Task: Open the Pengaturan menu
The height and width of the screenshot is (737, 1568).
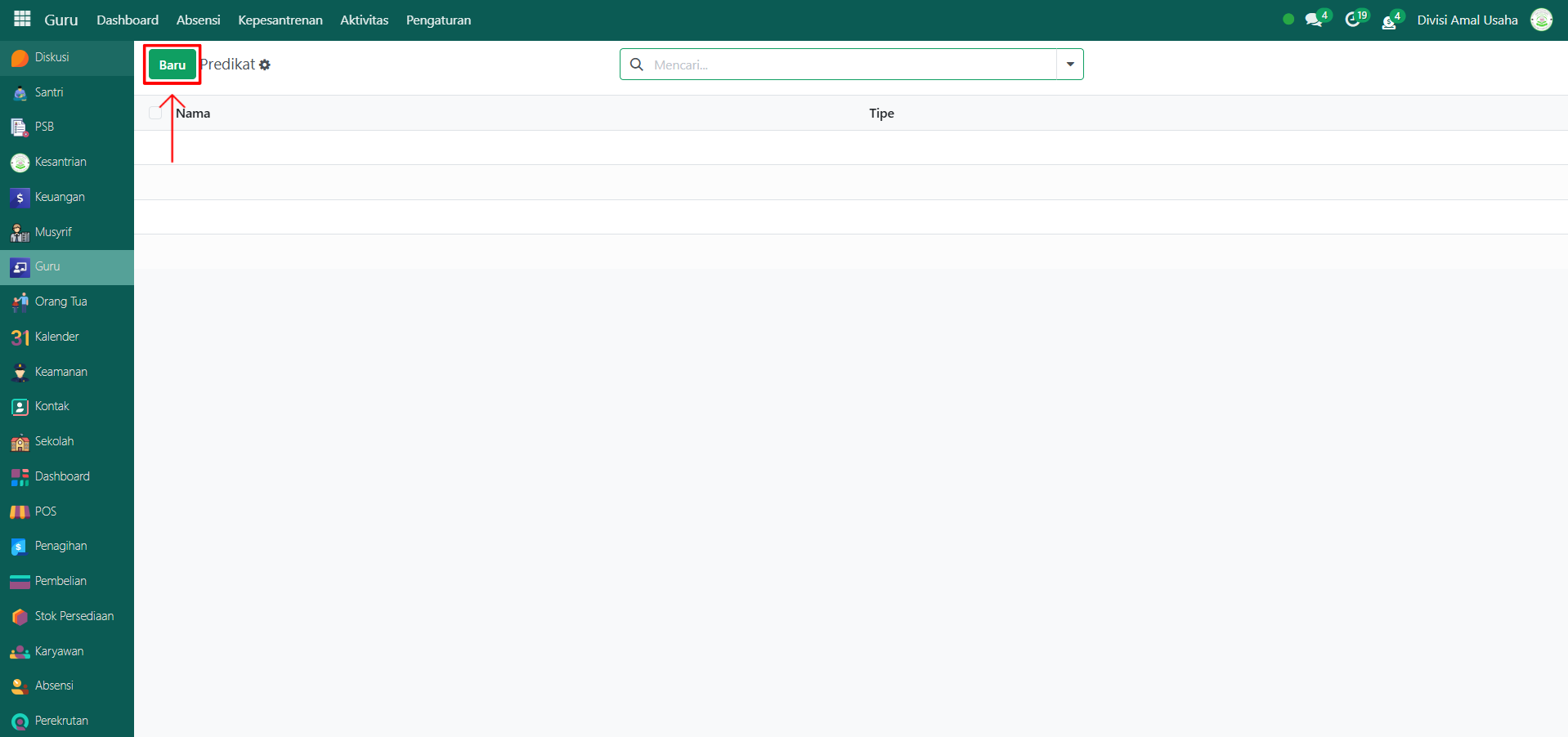Action: (438, 20)
